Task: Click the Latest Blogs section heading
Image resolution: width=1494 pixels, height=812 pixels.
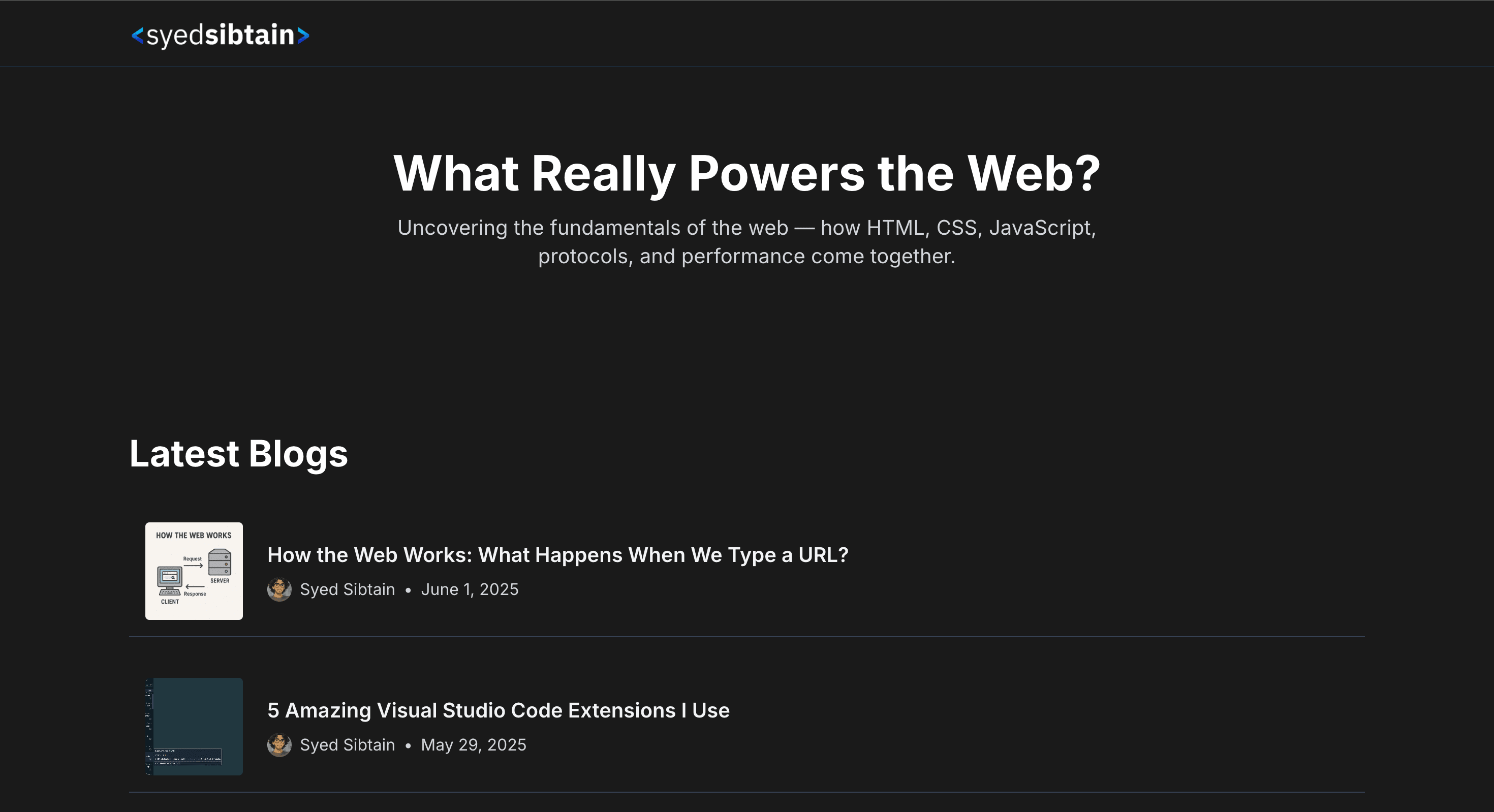Action: [x=238, y=454]
